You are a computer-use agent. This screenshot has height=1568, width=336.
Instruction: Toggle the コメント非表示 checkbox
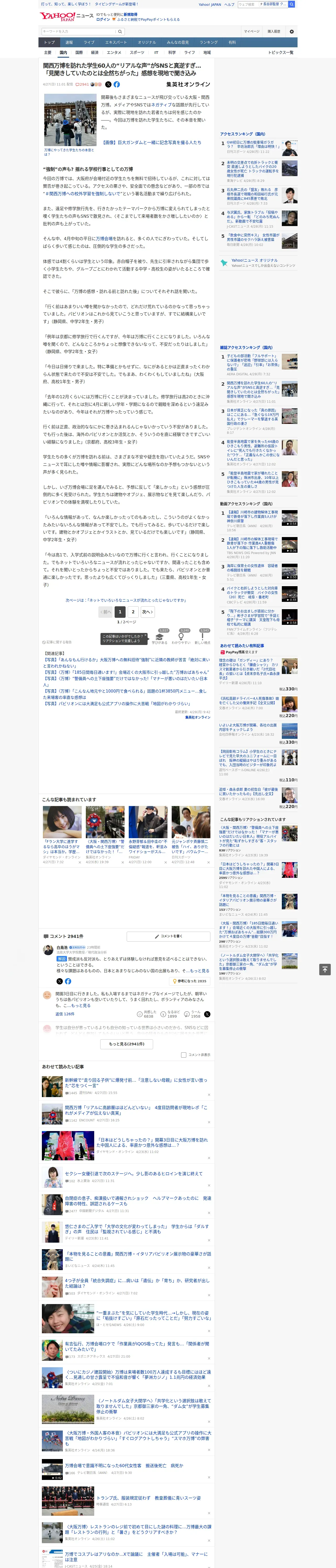tap(183, 1055)
